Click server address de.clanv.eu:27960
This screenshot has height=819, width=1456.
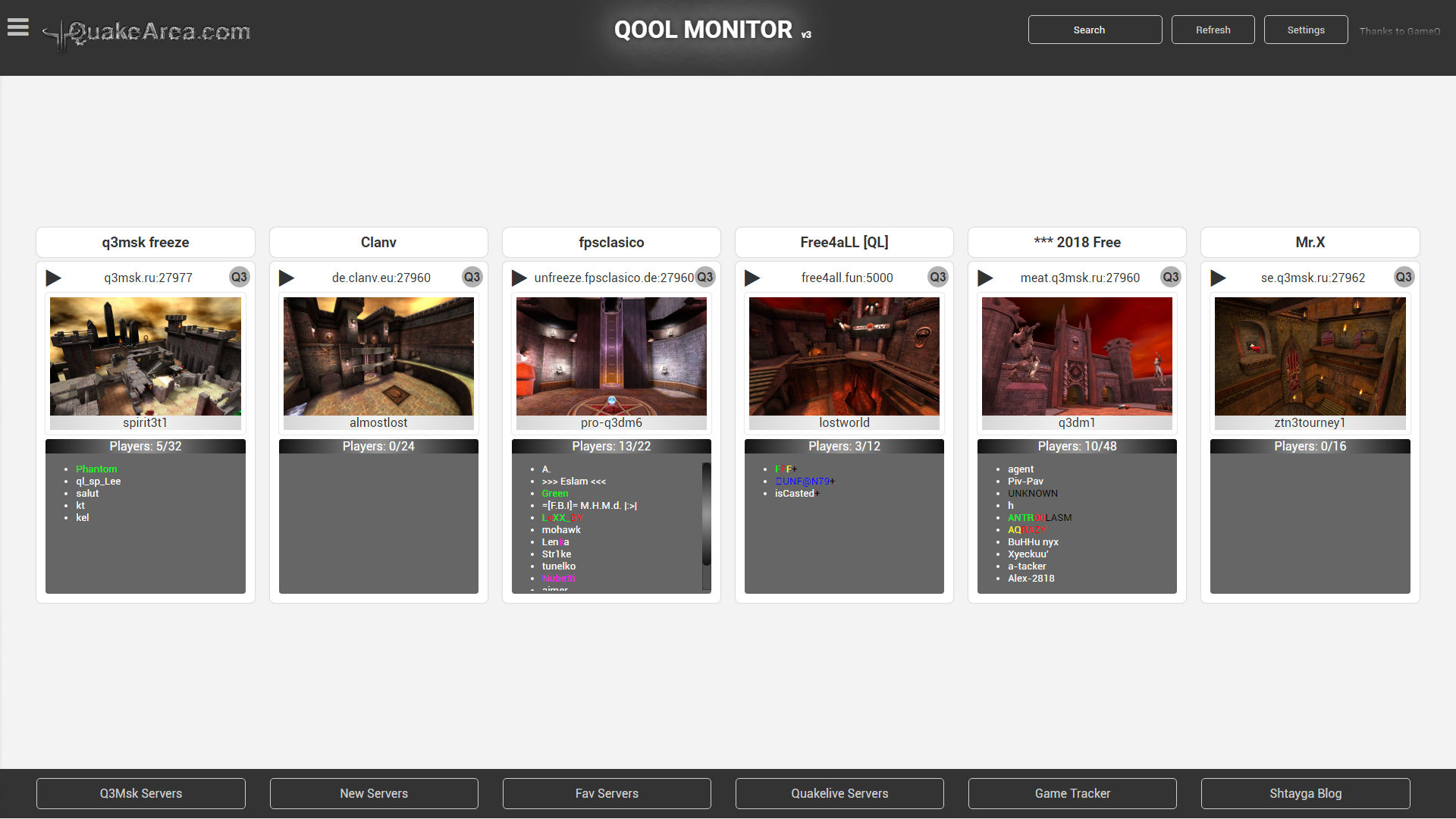381,278
